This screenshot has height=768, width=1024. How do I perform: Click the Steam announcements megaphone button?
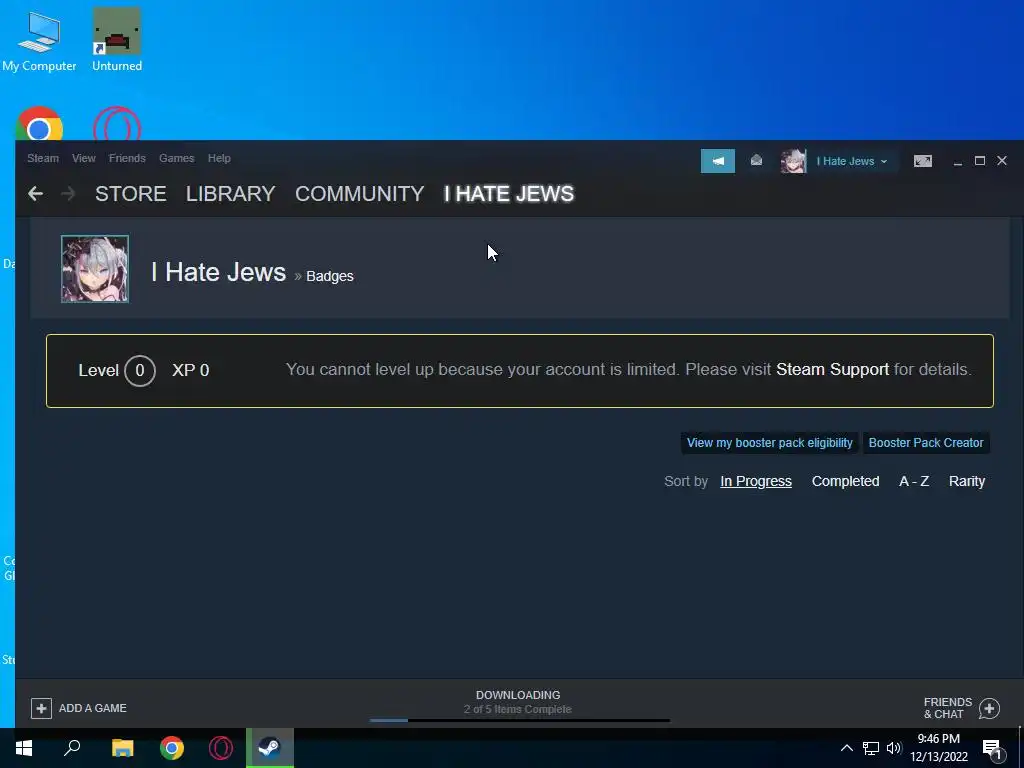tap(718, 161)
